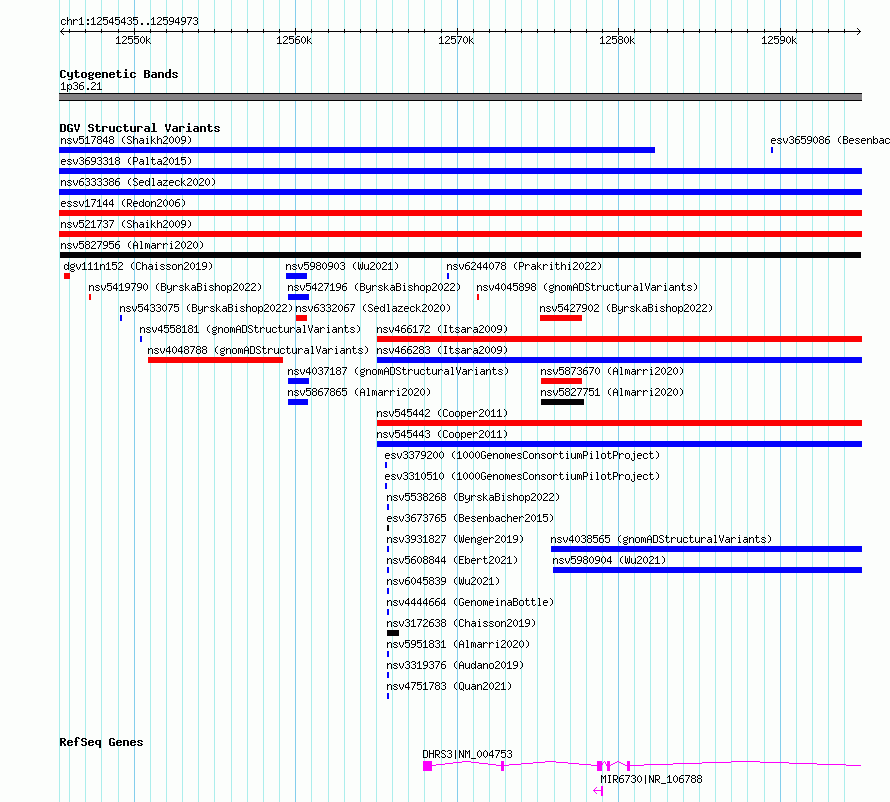Click the nsv5980903 (Wu2021) label
Viewport: 890px width, 802px height.
(342, 266)
